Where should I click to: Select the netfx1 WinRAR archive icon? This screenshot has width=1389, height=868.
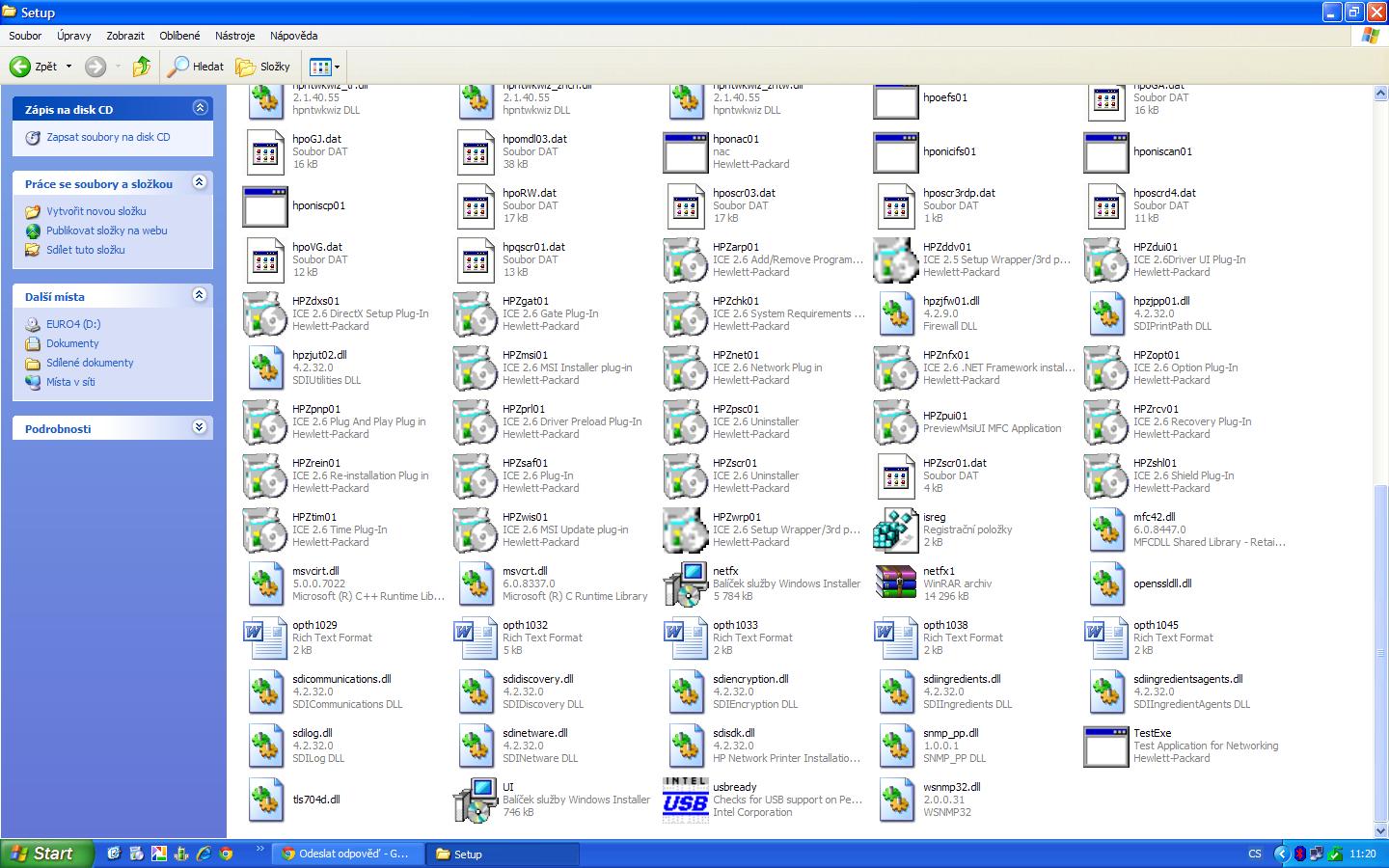896,584
